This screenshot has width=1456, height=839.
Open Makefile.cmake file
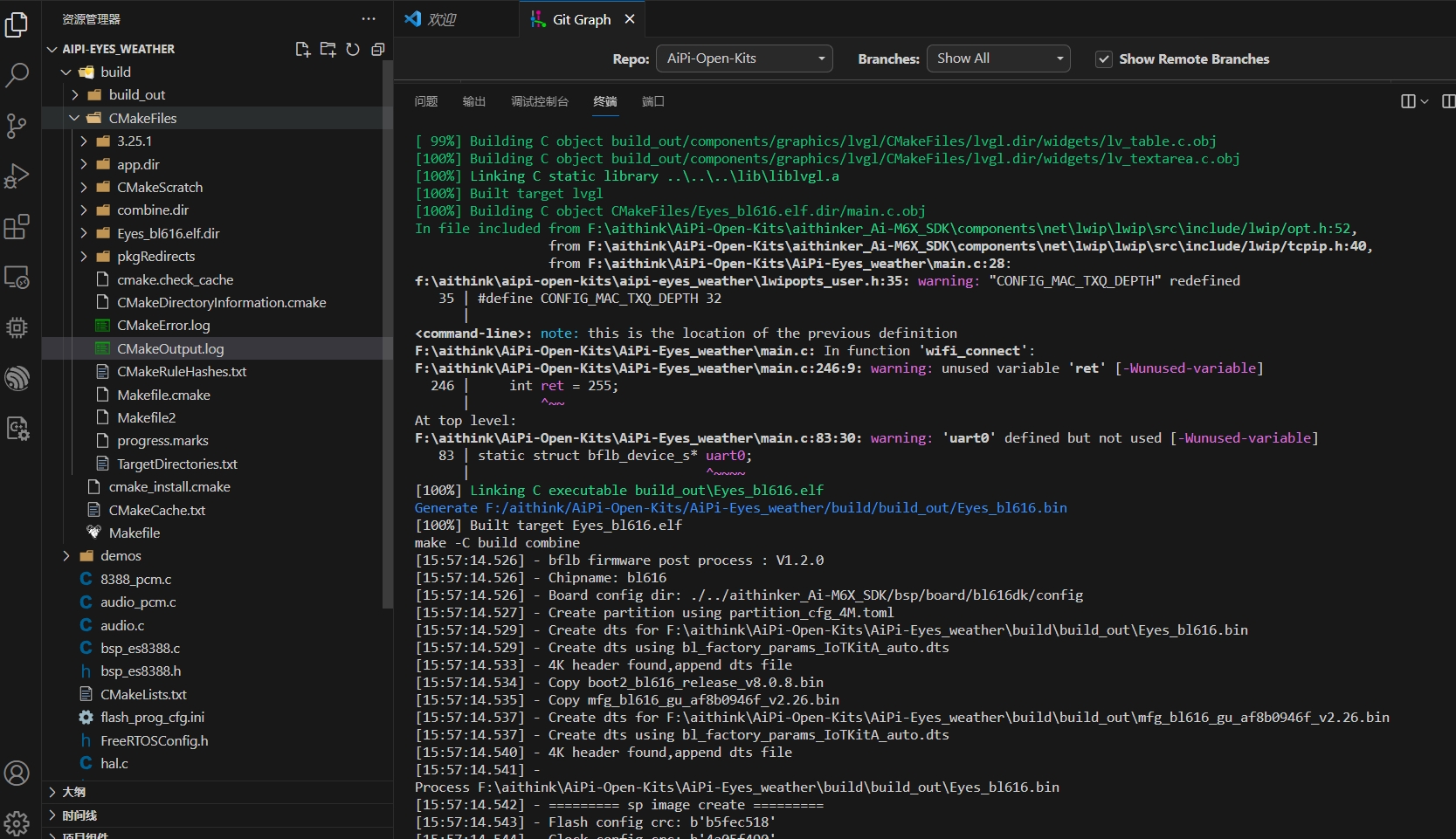tap(163, 395)
